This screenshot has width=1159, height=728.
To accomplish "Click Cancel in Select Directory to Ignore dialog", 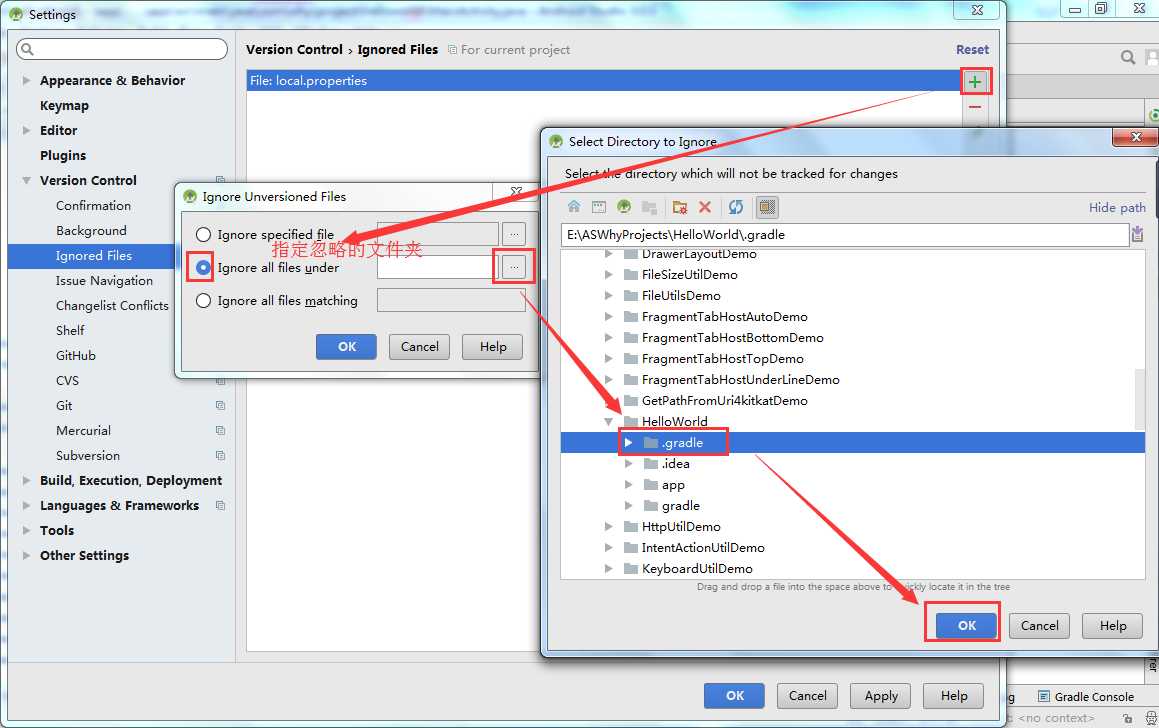I will (x=1039, y=625).
